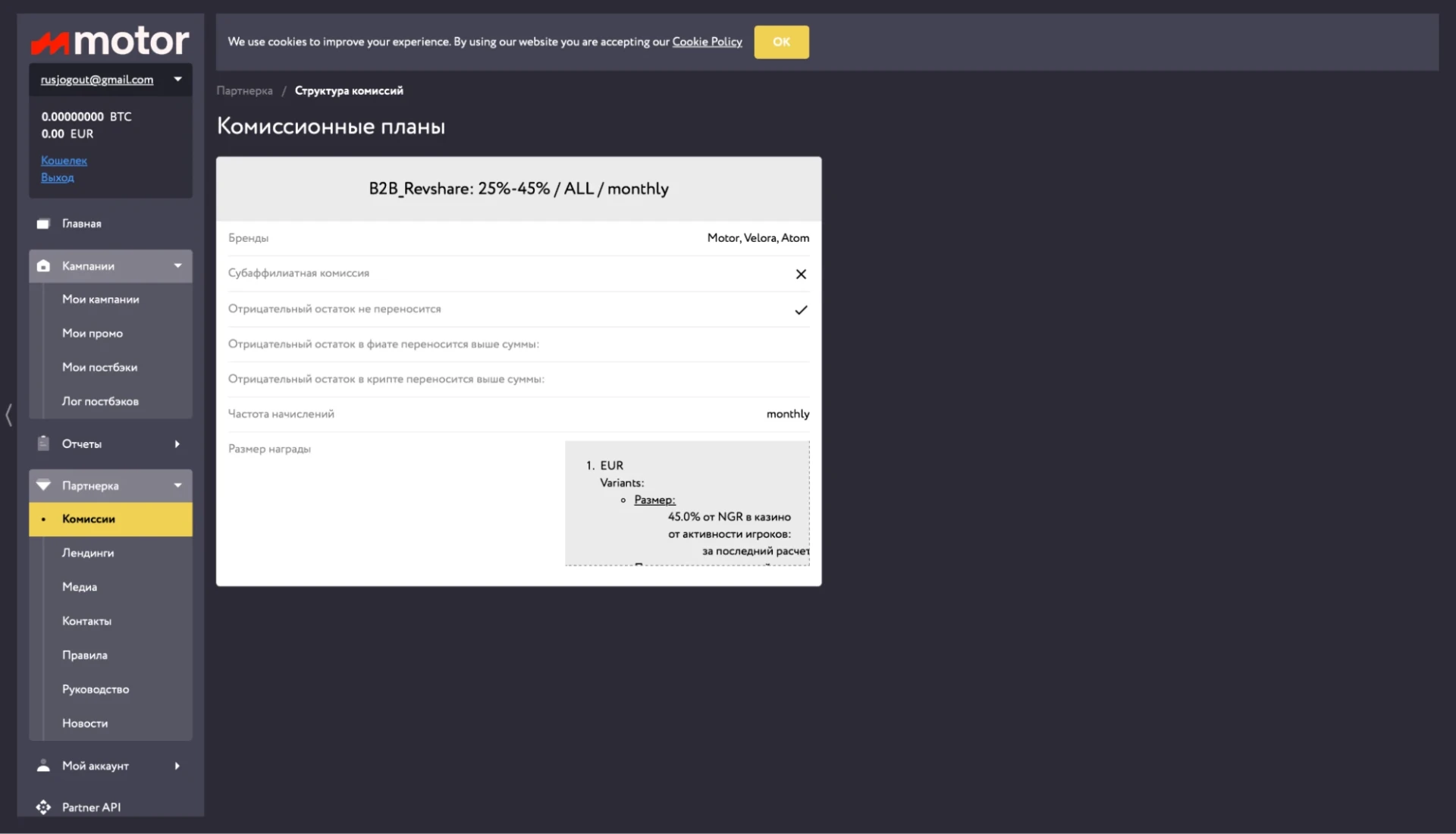This screenshot has height=834, width=1456.
Task: Click the Партнерка breadcrumb
Action: pyautogui.click(x=244, y=90)
